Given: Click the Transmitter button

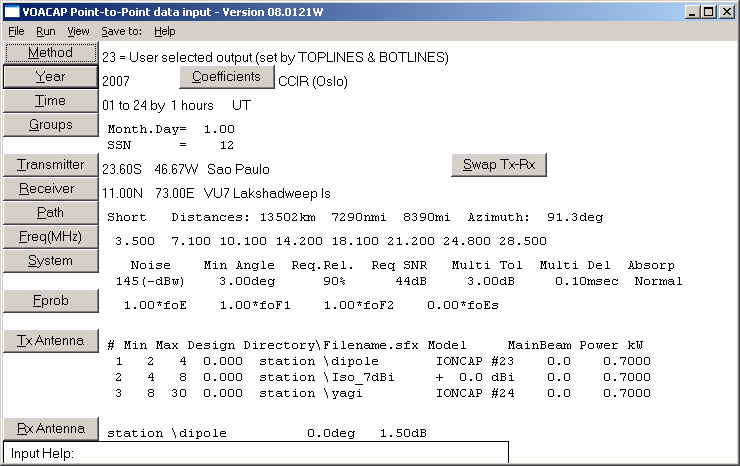Looking at the screenshot, I should pyautogui.click(x=50, y=164).
